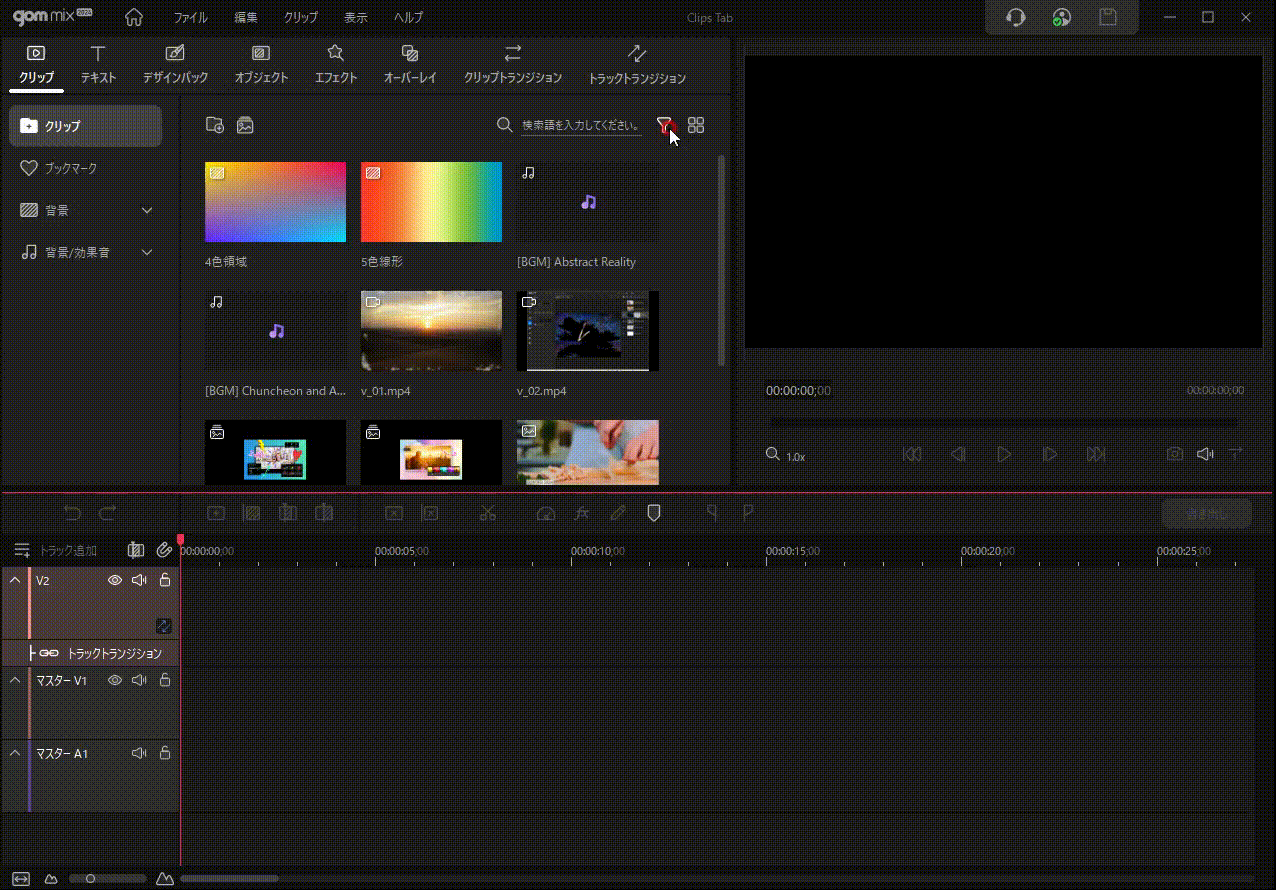Lock the Master V1 track
This screenshot has width=1276, height=890.
[x=165, y=680]
